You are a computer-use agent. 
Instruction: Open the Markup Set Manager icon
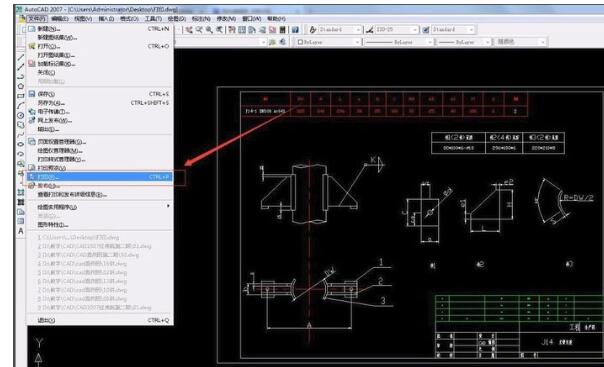[272, 30]
